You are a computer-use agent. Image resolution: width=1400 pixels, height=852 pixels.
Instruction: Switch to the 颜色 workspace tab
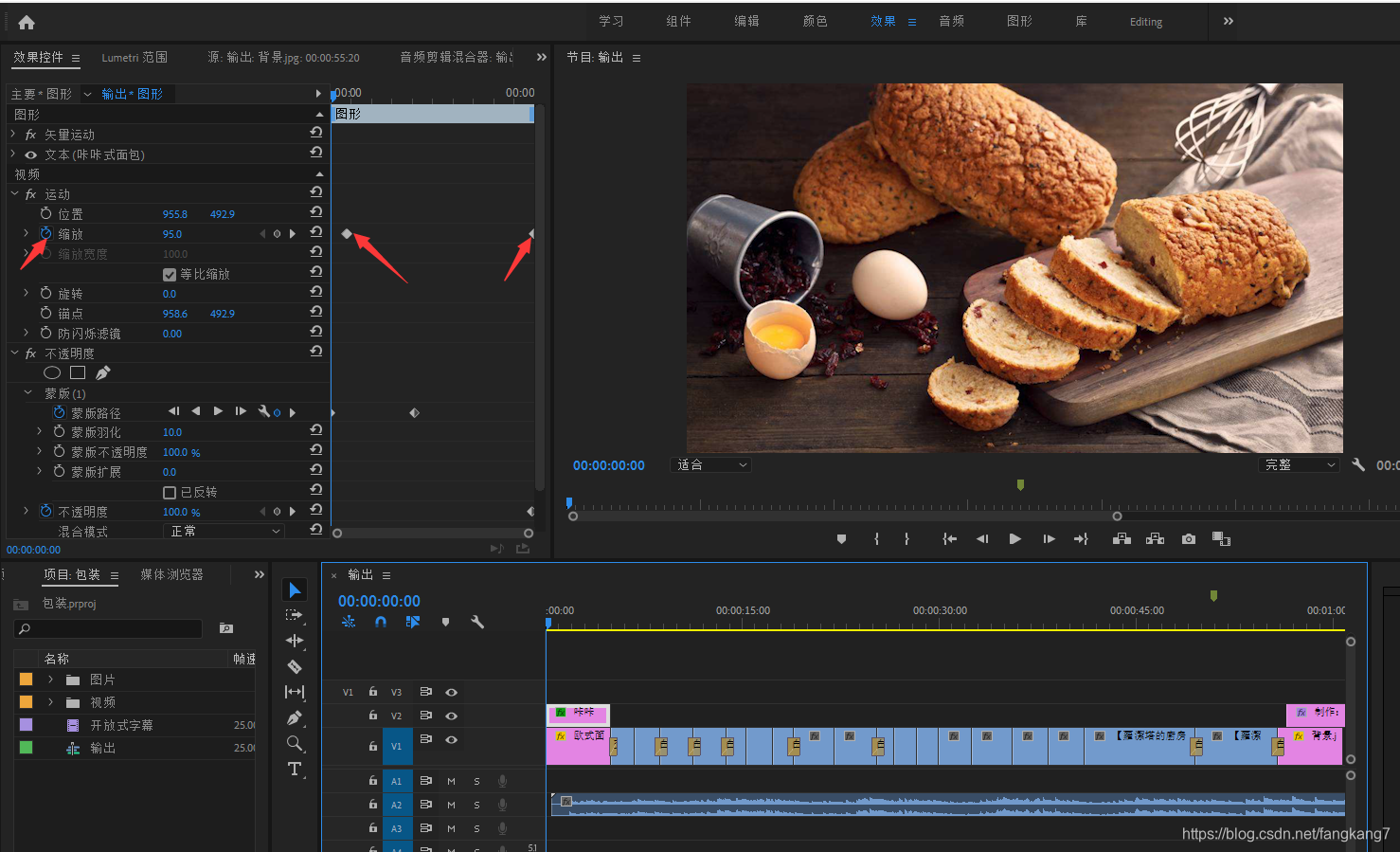tap(815, 21)
